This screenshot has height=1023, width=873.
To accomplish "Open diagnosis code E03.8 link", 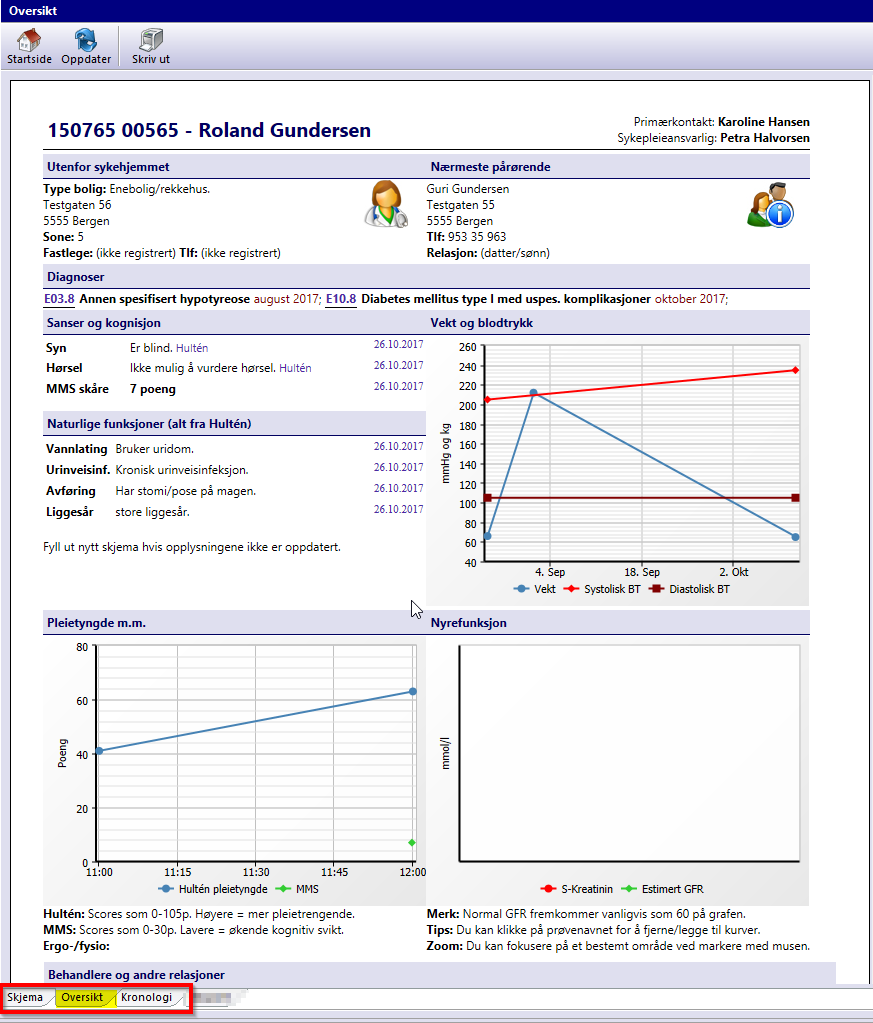I will 59,299.
